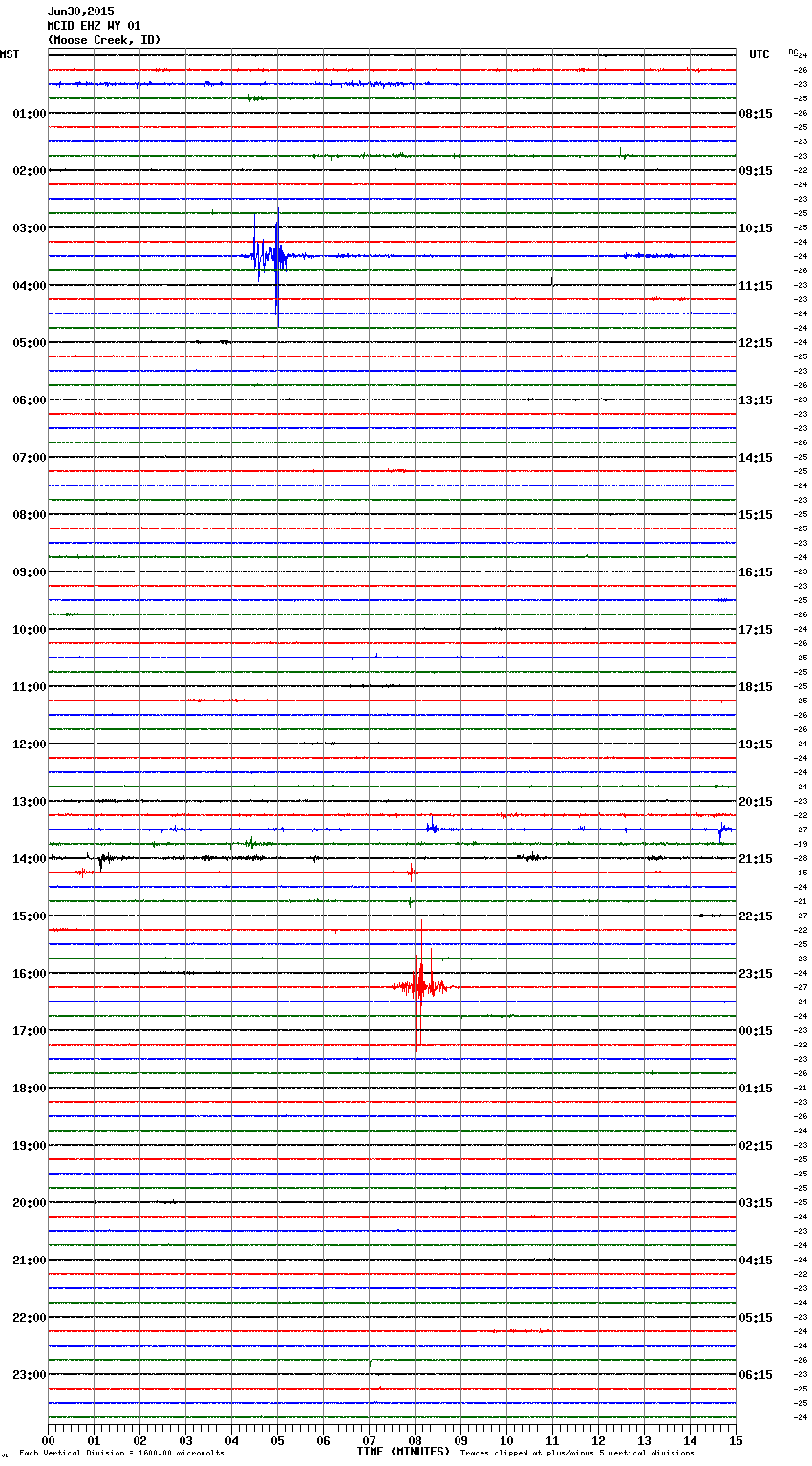Select the 10:00 MST time label

click(x=30, y=629)
